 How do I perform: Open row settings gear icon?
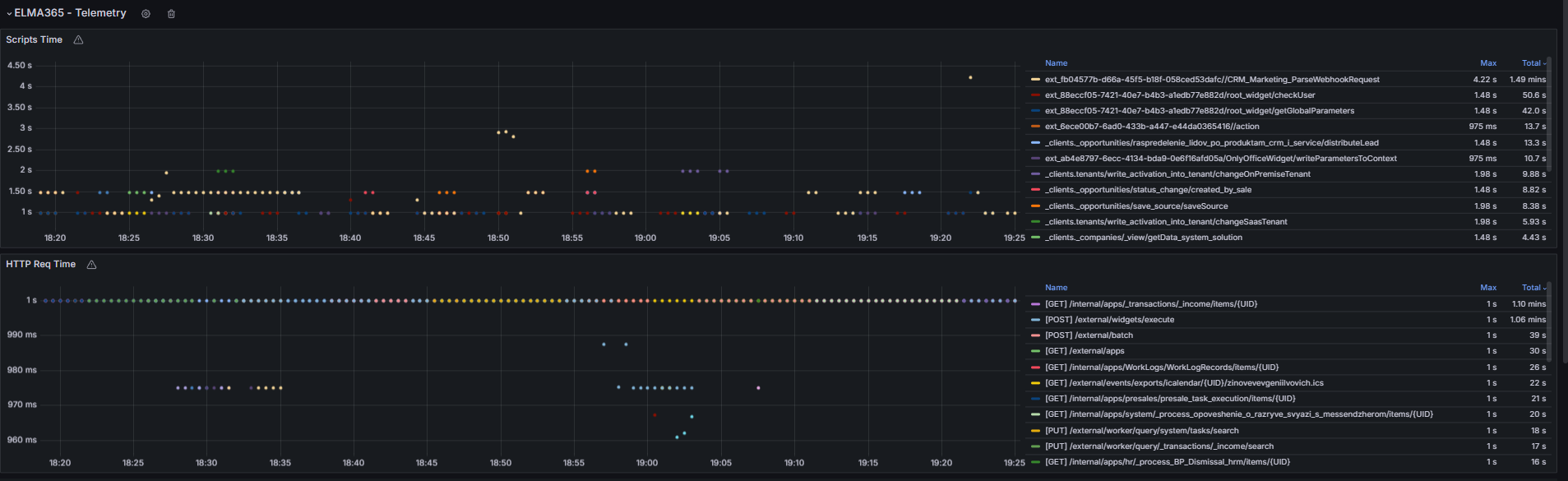[x=146, y=14]
